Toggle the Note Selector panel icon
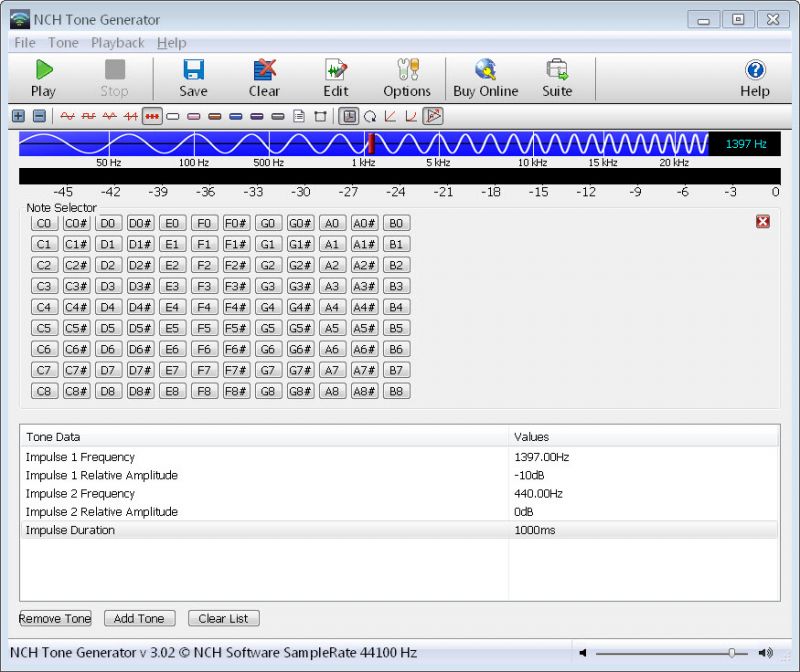This screenshot has width=800, height=672. [x=433, y=116]
